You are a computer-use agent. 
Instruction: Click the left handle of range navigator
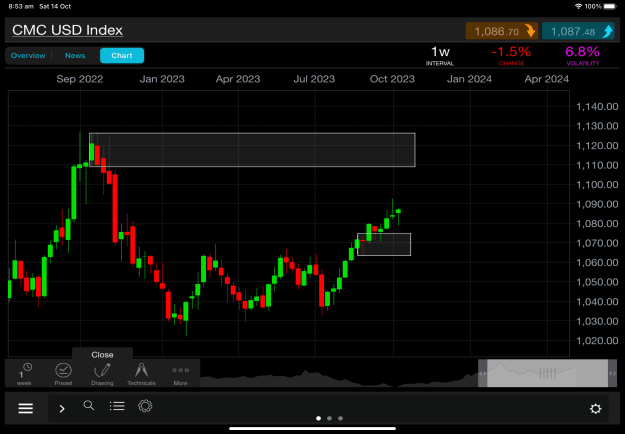pyautogui.click(x=482, y=373)
